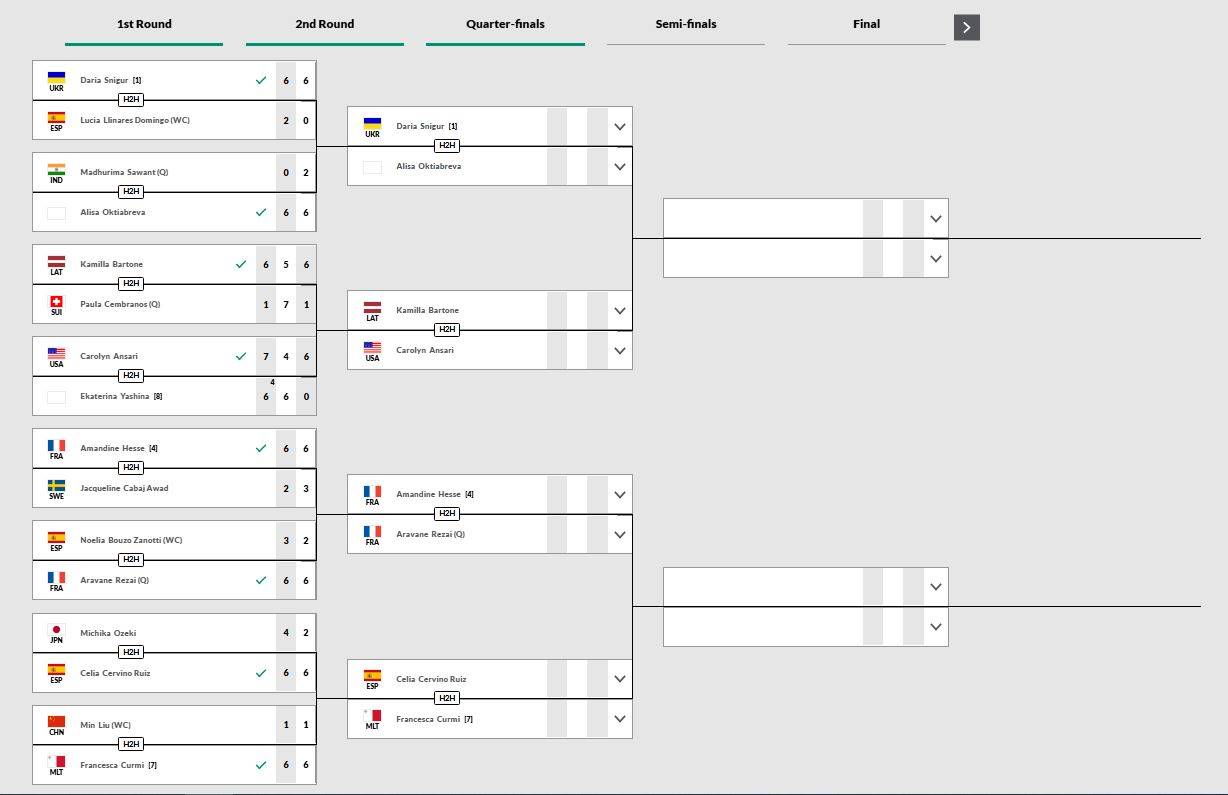Click the Final tab underline bar
Screen dimensions: 1228x795
[x=866, y=44]
